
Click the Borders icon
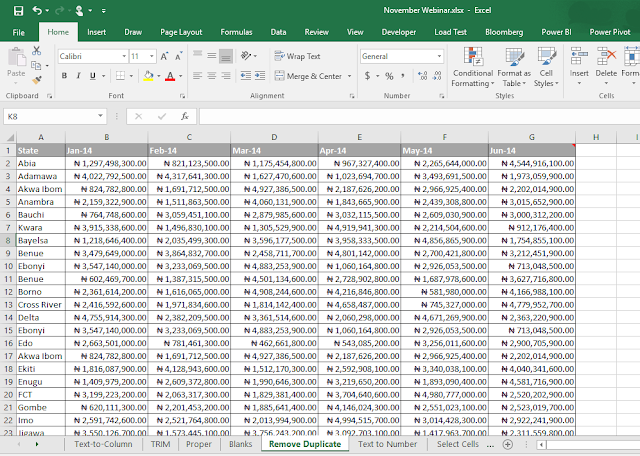(x=120, y=76)
